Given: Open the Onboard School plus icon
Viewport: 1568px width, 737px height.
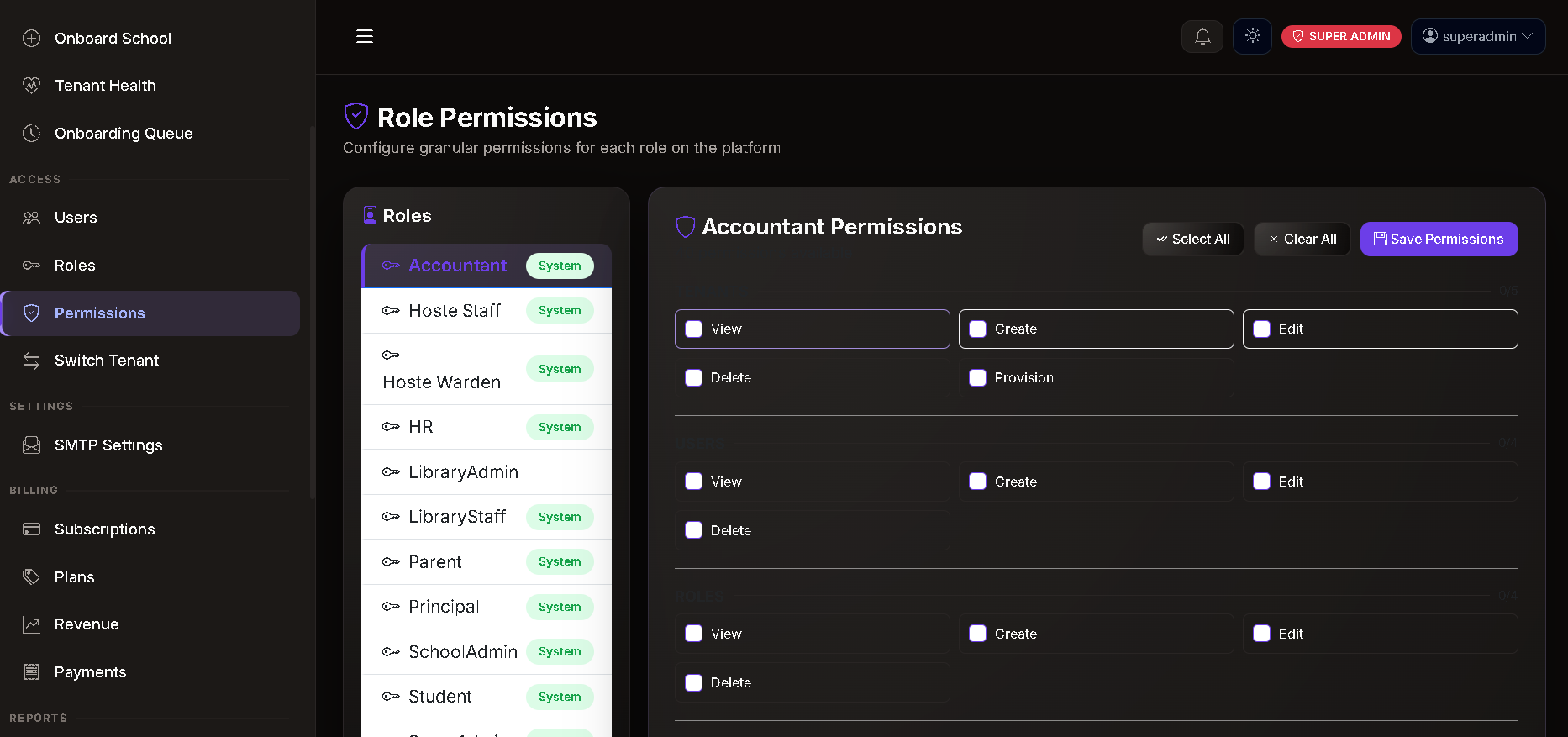Looking at the screenshot, I should point(31,38).
